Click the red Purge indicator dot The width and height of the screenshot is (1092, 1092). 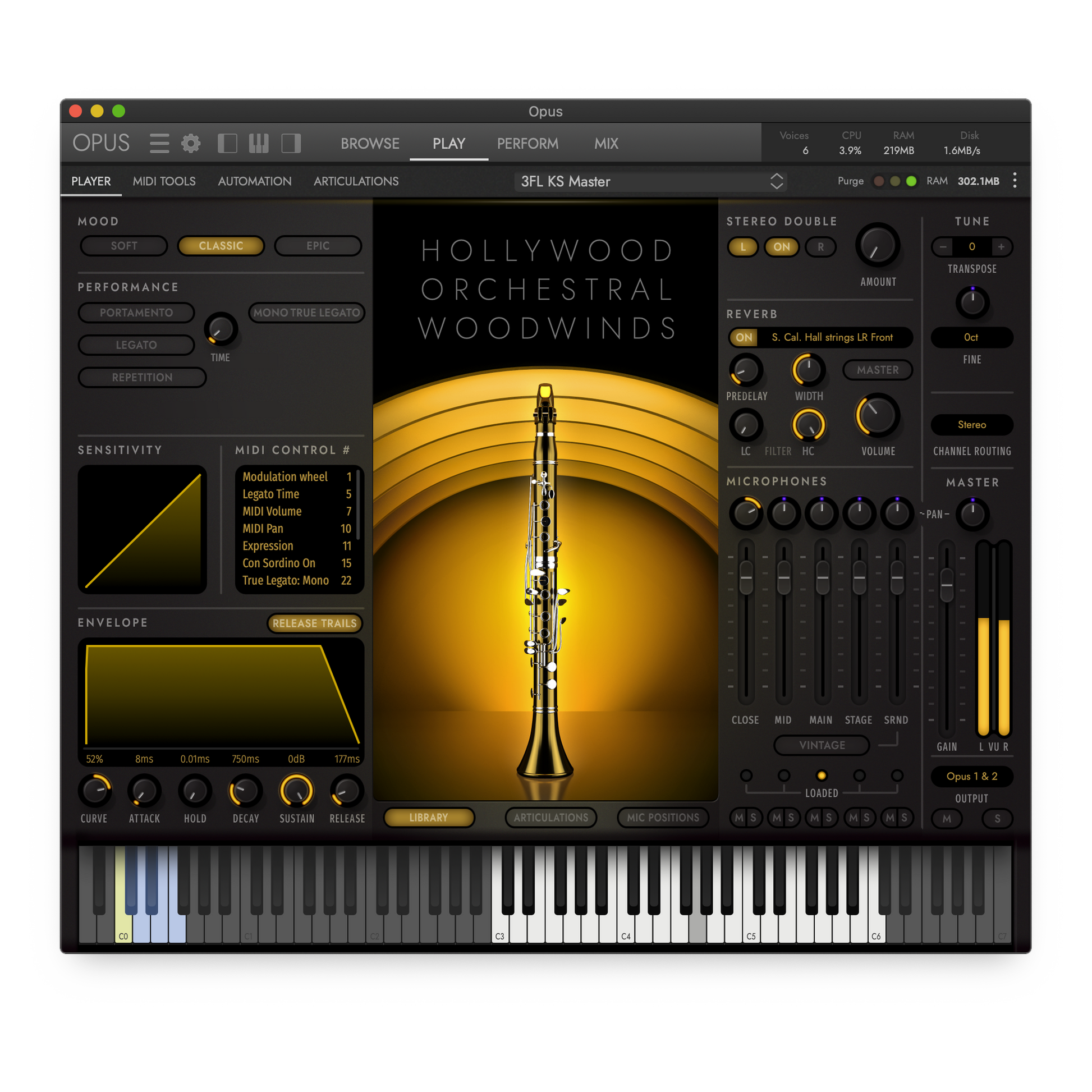879,181
